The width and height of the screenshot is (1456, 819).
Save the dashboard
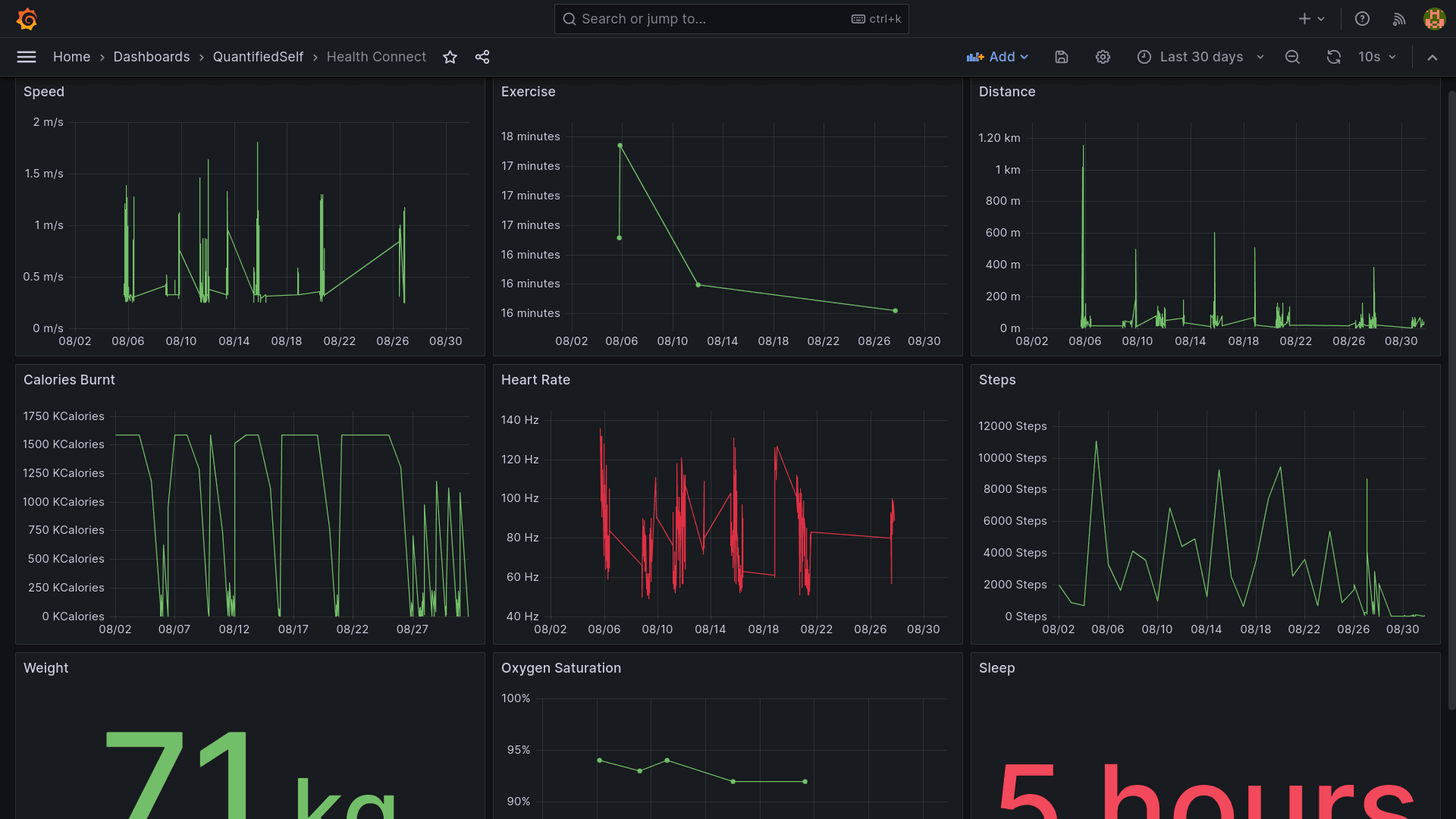[1061, 57]
